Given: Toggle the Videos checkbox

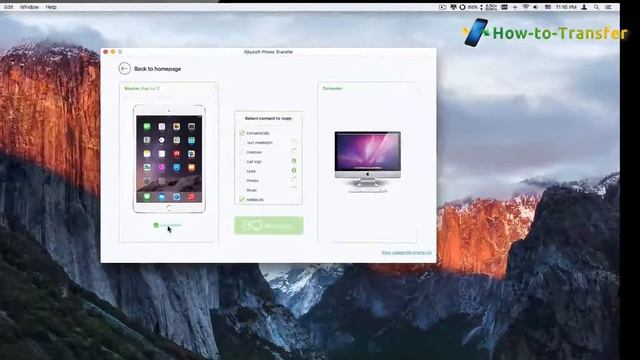Looking at the screenshot, I should click(242, 200).
